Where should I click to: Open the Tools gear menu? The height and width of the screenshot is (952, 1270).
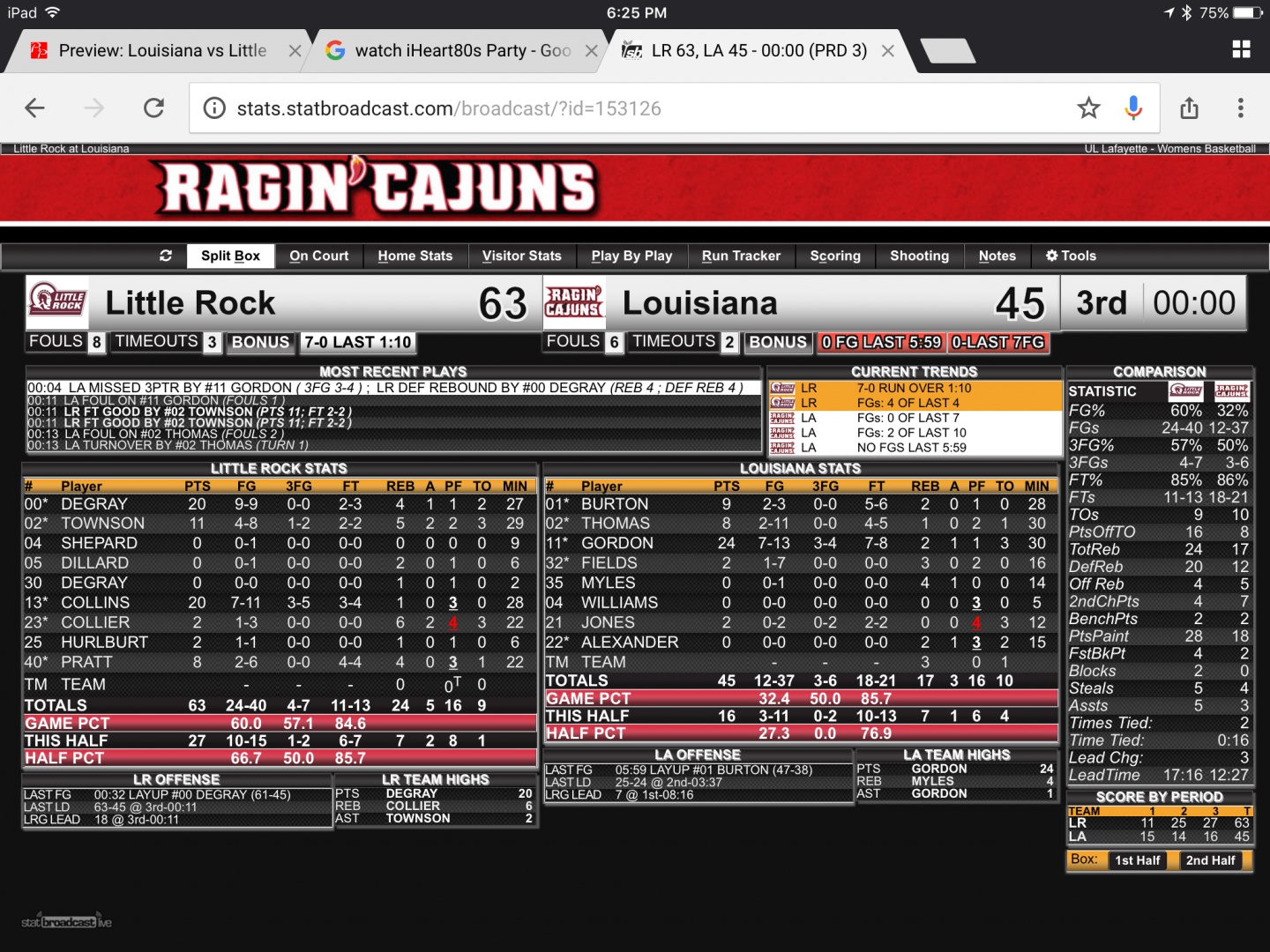tap(1071, 256)
